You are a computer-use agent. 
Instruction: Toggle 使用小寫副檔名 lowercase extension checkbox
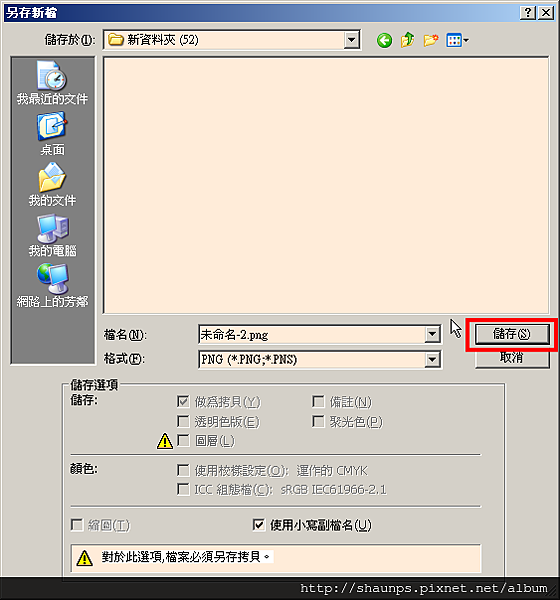pos(259,525)
